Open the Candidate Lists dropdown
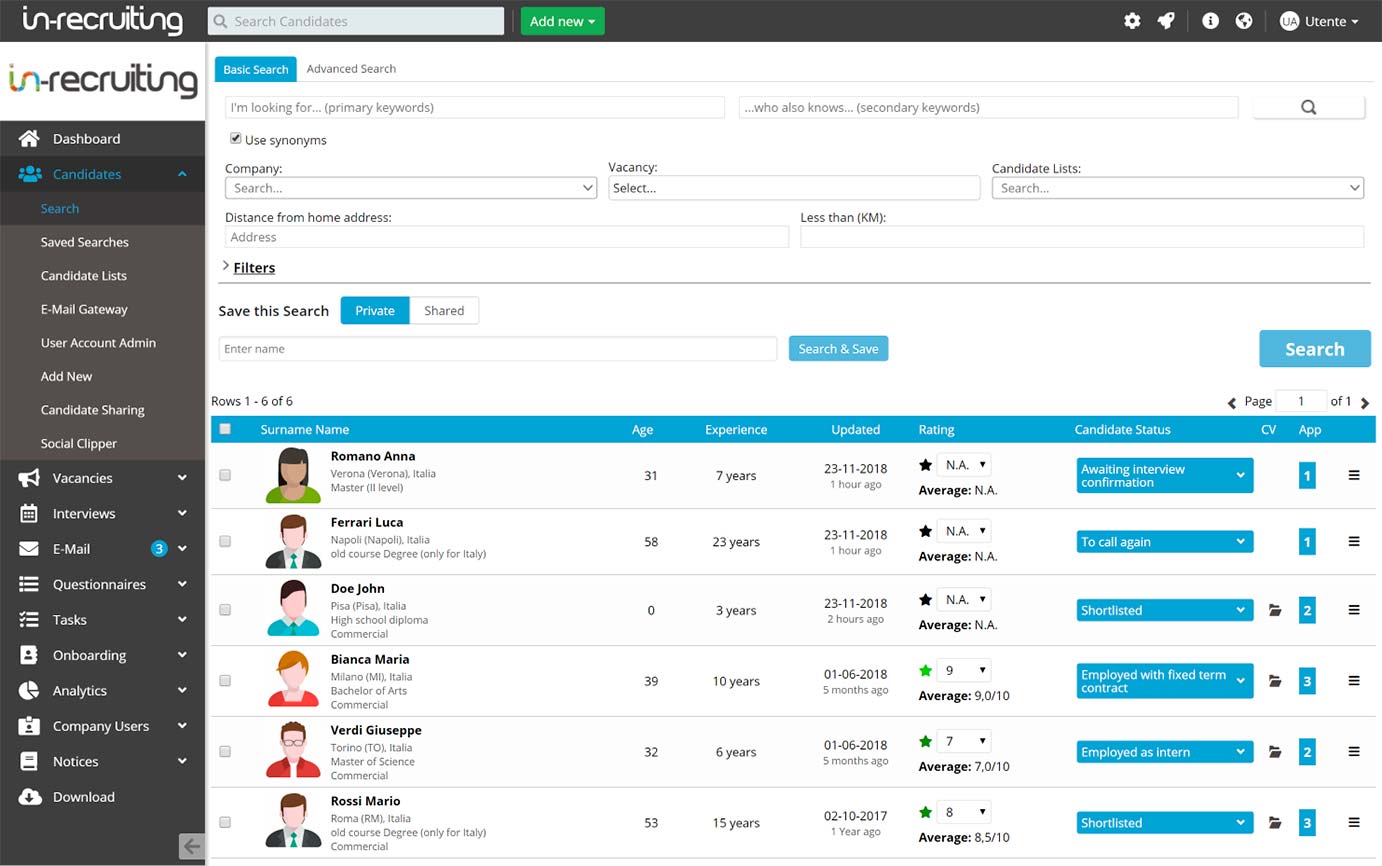 (x=1178, y=187)
